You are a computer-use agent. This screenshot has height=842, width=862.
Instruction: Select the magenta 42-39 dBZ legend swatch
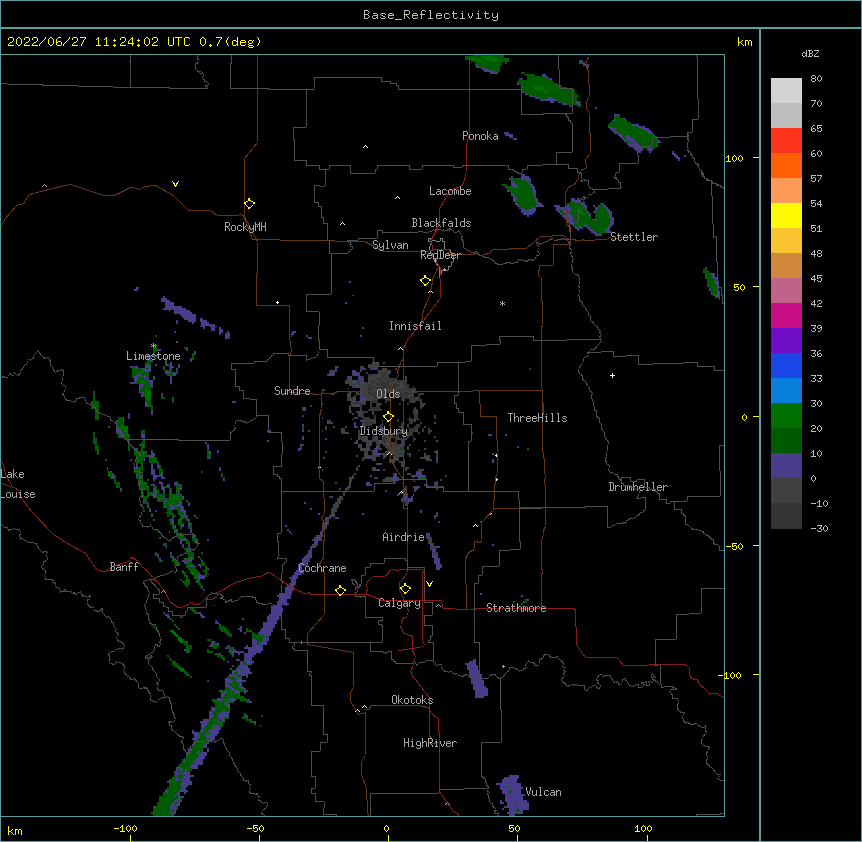(x=786, y=315)
